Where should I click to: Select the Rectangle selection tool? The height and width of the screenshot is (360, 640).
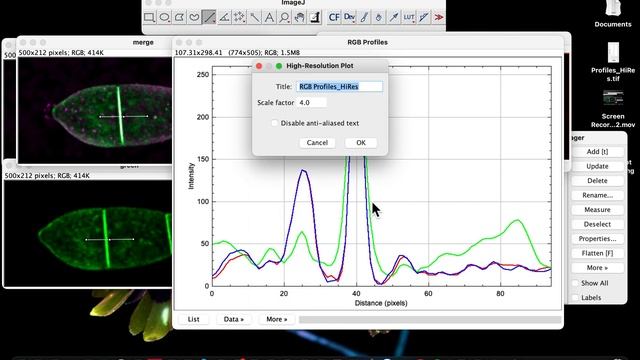[149, 17]
